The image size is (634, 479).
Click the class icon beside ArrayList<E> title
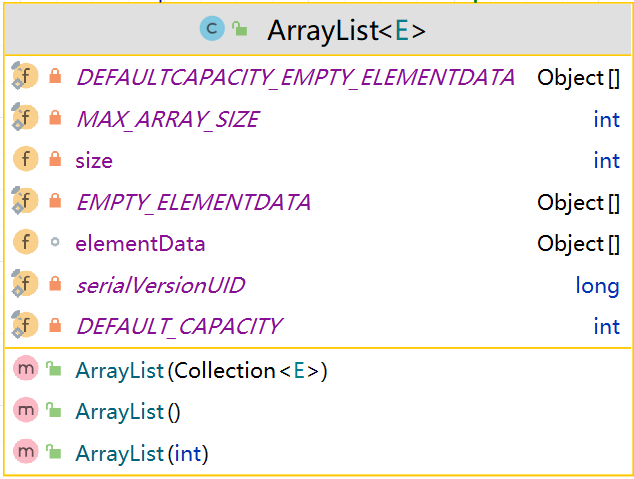click(x=212, y=30)
